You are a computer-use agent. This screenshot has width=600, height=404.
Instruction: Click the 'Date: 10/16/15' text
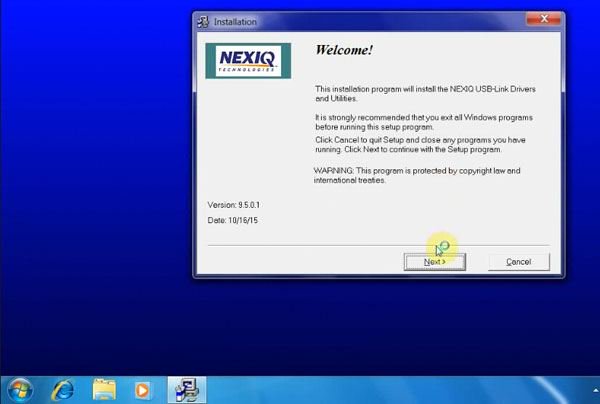coord(232,220)
